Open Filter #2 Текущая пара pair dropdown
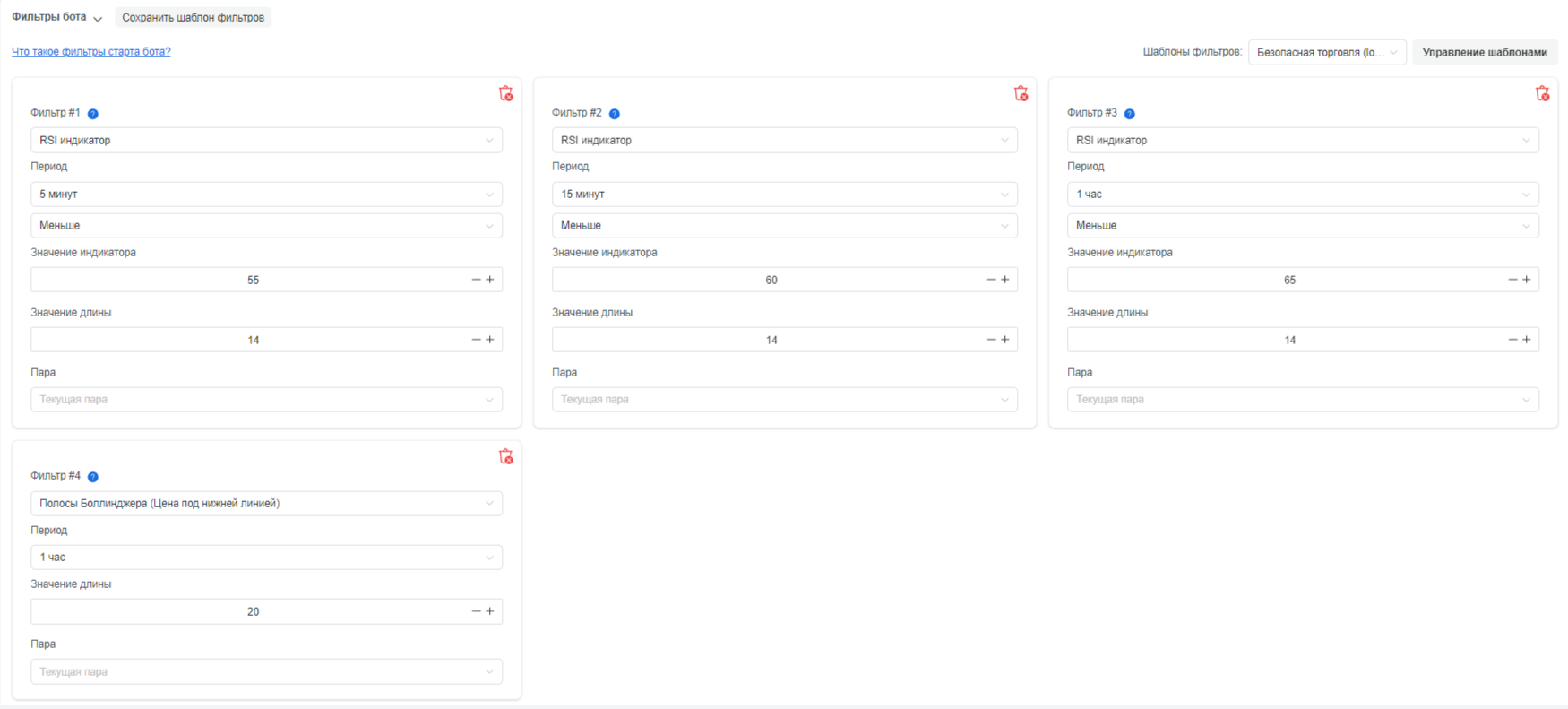 785,399
